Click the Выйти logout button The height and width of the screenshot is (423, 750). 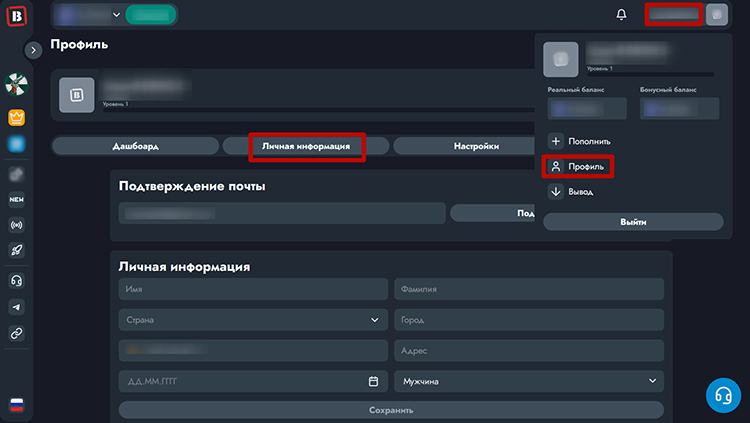click(633, 222)
